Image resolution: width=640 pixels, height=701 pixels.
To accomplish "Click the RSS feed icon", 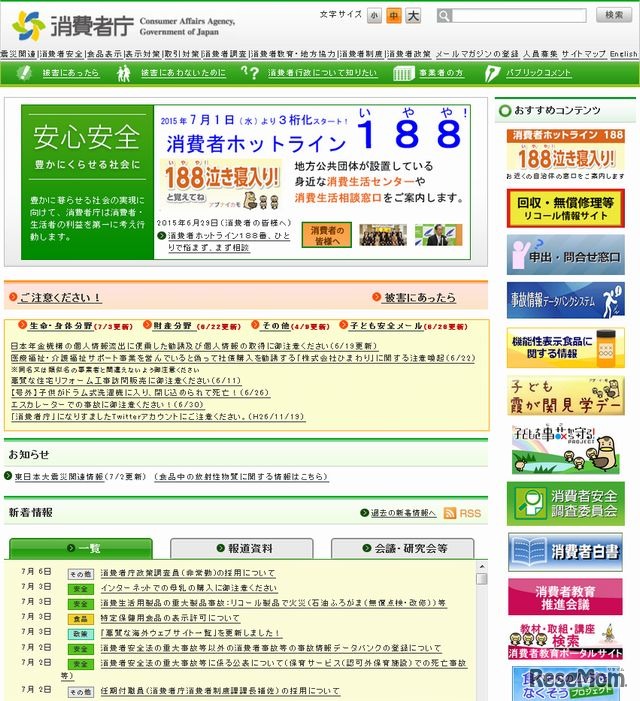I will click(x=450, y=513).
